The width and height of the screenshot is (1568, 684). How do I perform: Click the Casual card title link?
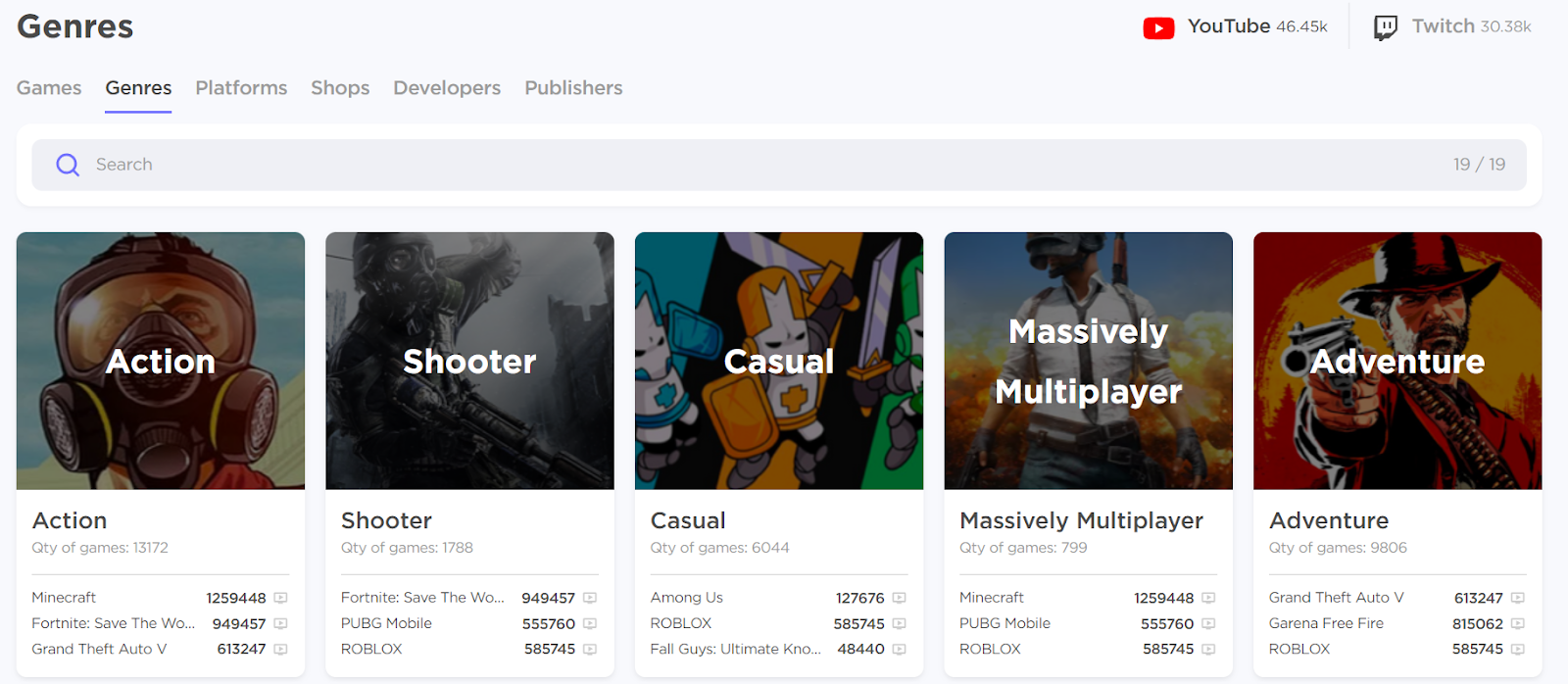pyautogui.click(x=688, y=520)
